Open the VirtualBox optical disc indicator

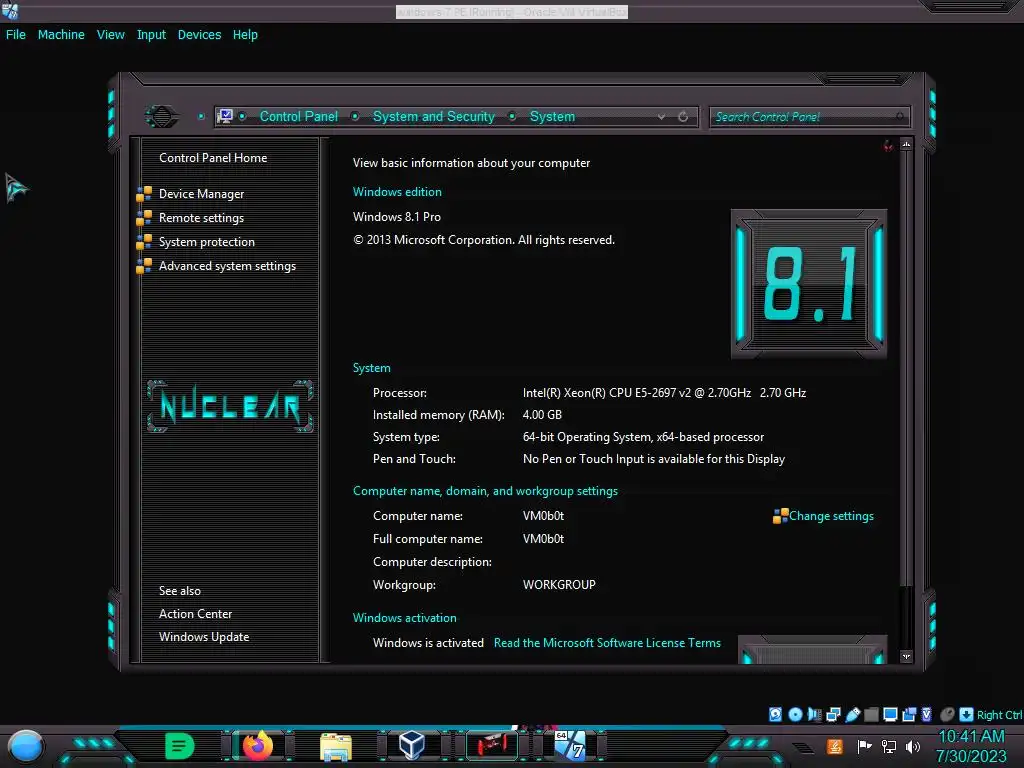795,714
